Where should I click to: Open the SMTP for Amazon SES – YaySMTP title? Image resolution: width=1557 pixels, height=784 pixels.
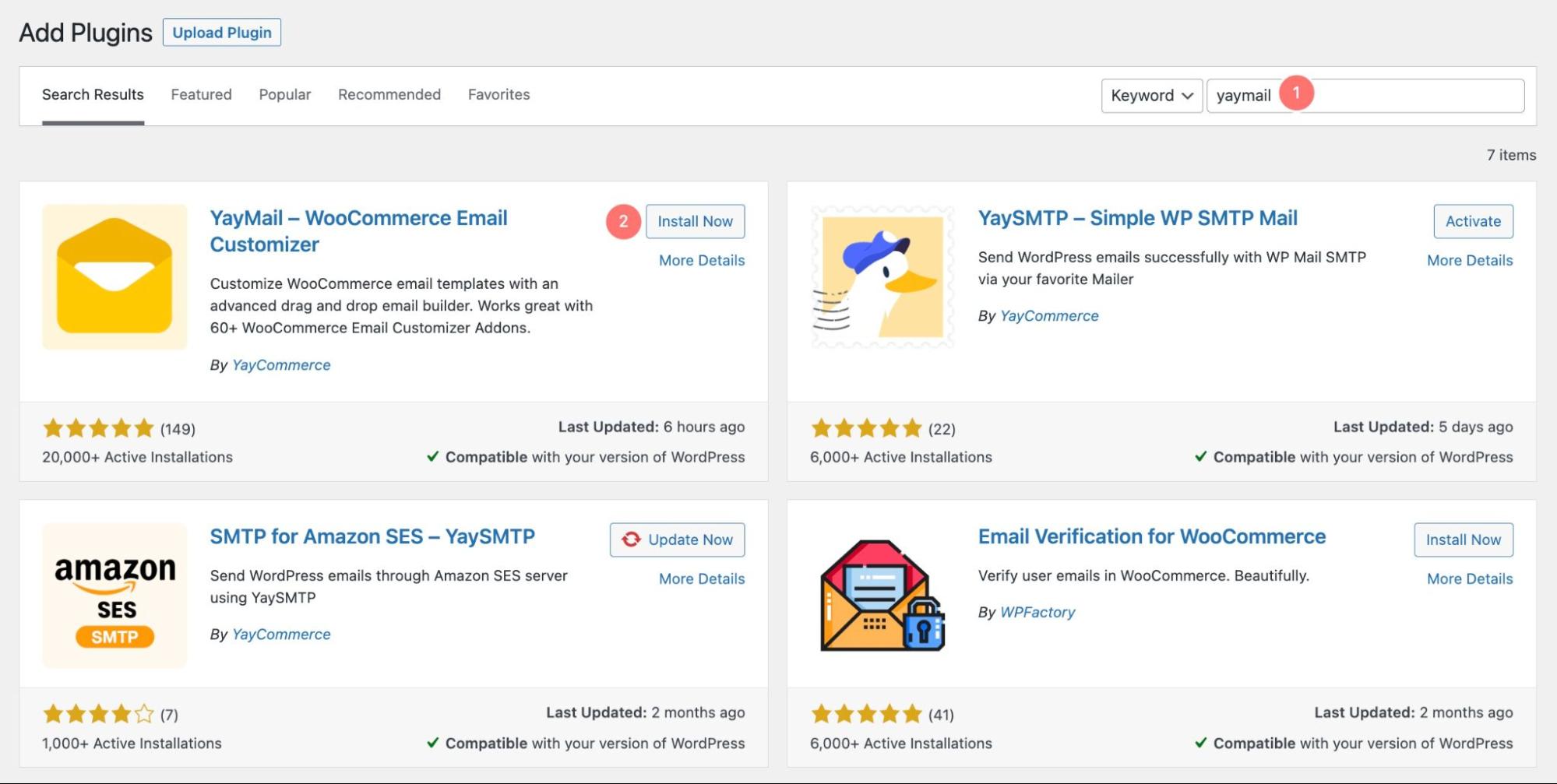coord(372,536)
